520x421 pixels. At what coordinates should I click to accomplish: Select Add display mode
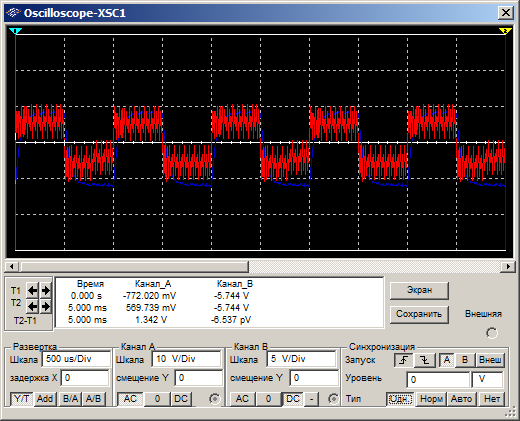45,399
